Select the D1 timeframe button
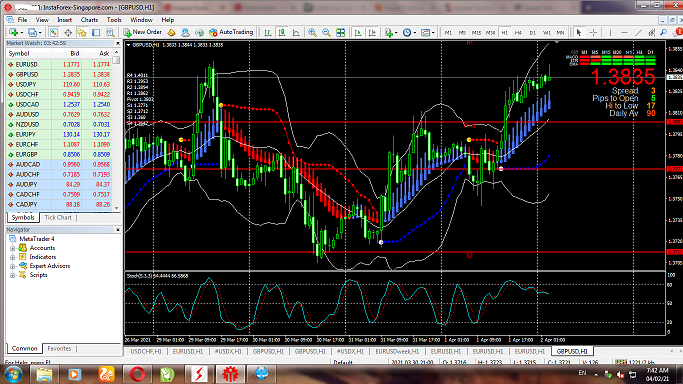683x384 pixels. click(532, 33)
